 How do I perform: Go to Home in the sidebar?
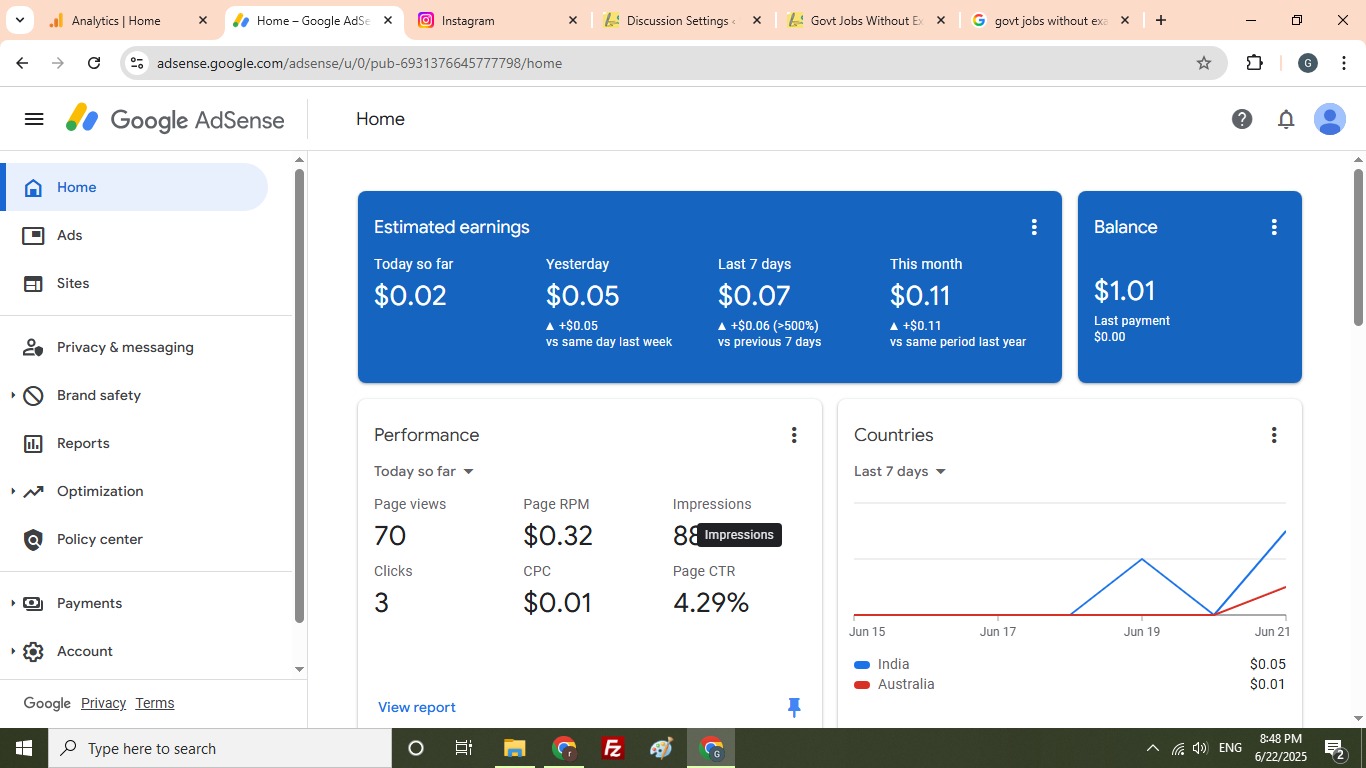[134, 187]
